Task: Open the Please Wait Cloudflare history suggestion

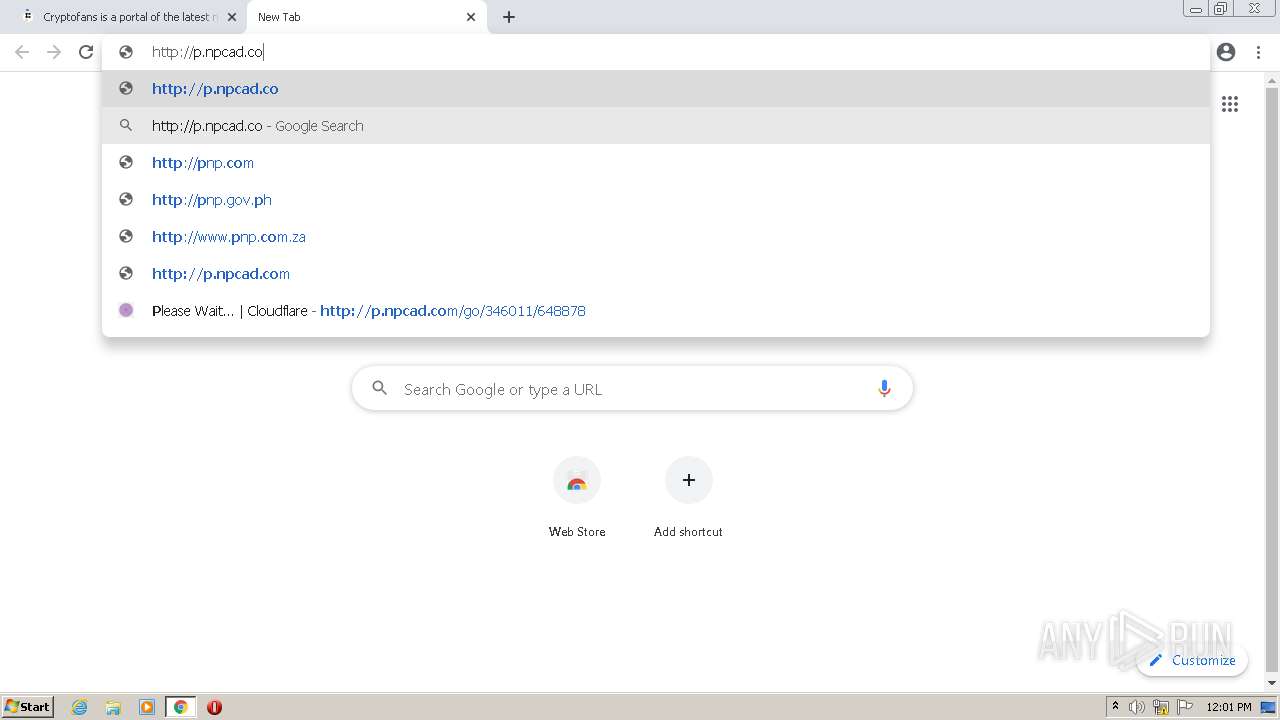Action: 656,311
